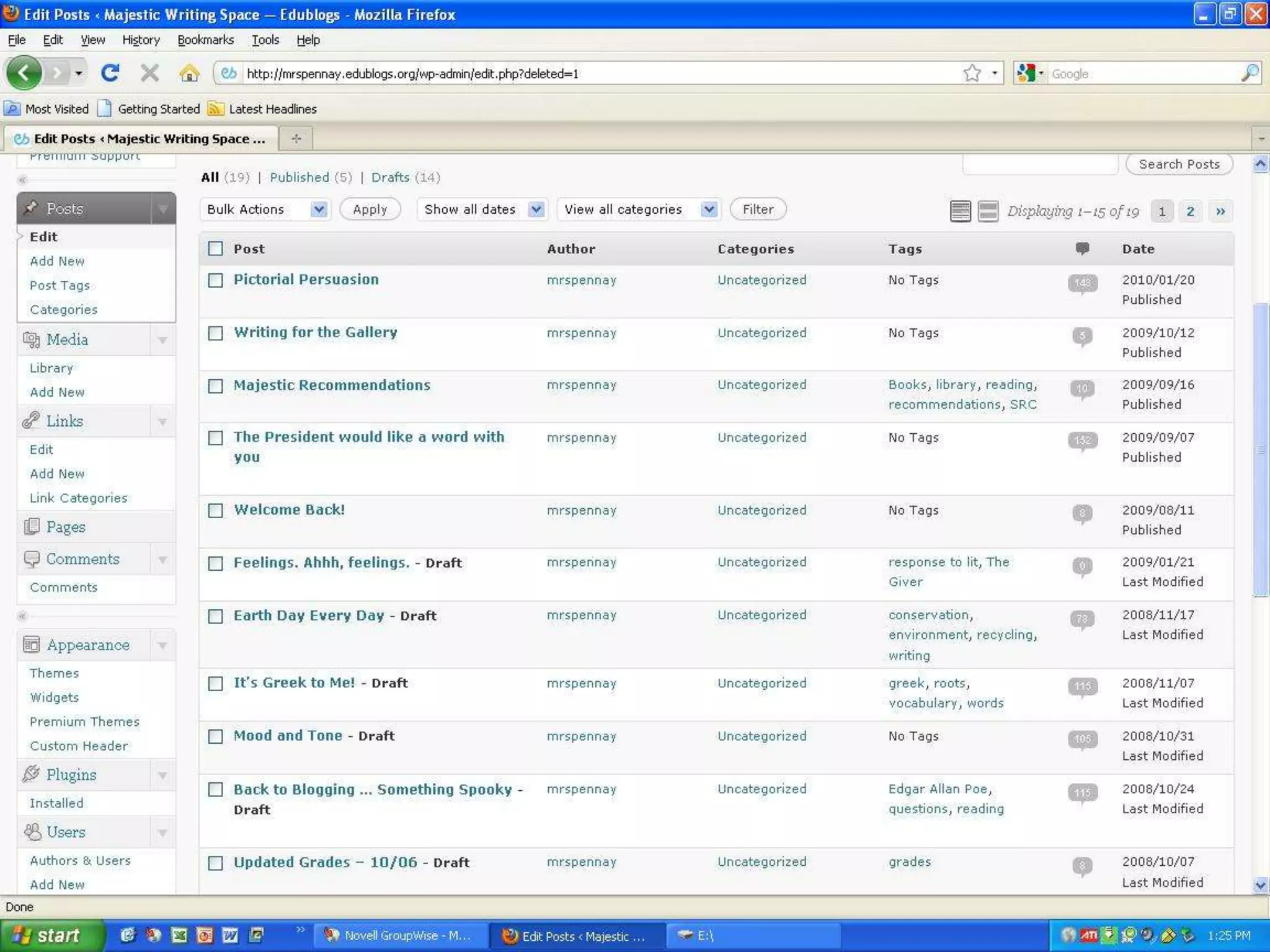
Task: Open the Show all dates dropdown
Action: [482, 209]
